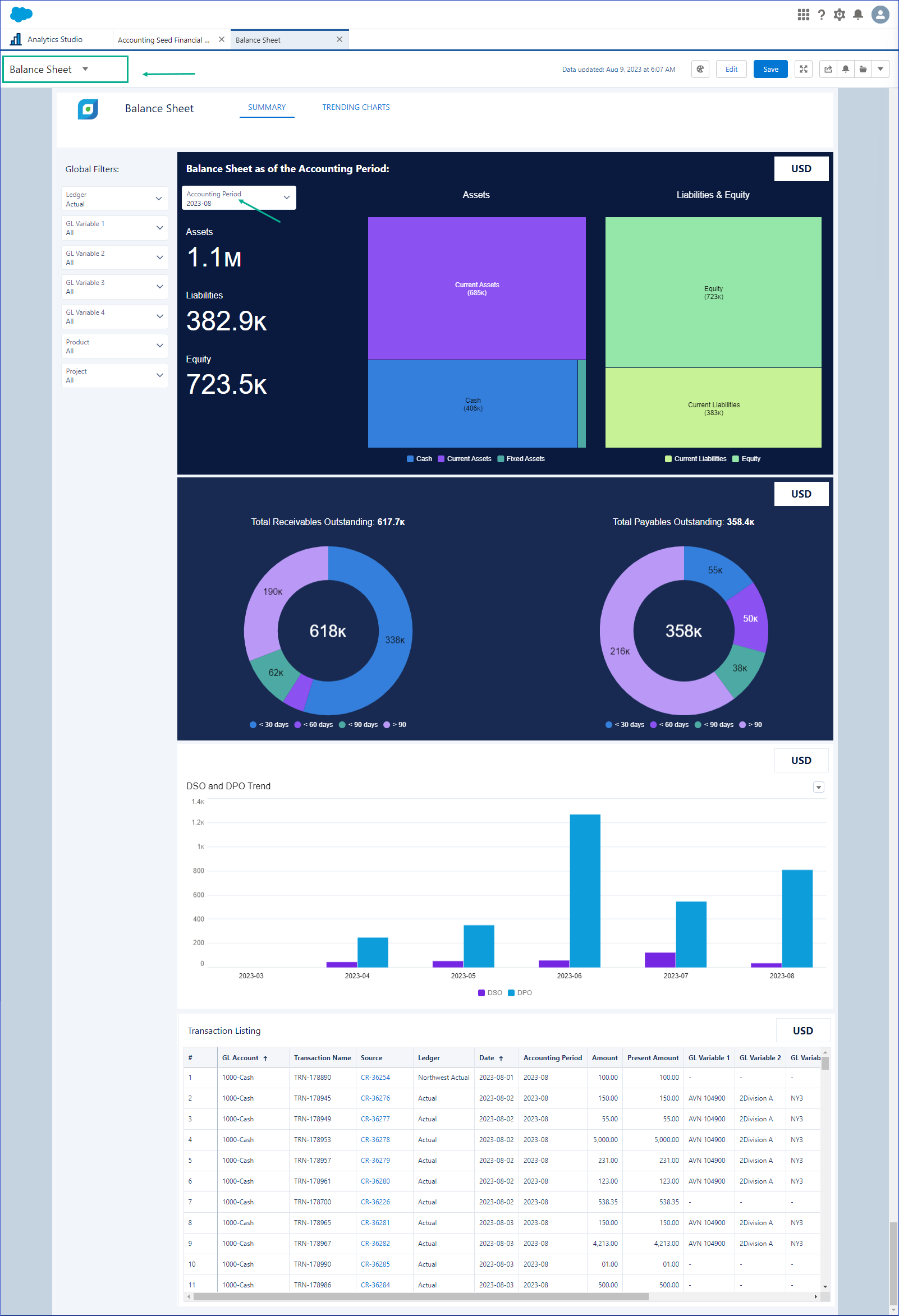Image resolution: width=899 pixels, height=1316 pixels.
Task: Expand the Accounting Period 2023-08 dropdown
Action: click(238, 198)
